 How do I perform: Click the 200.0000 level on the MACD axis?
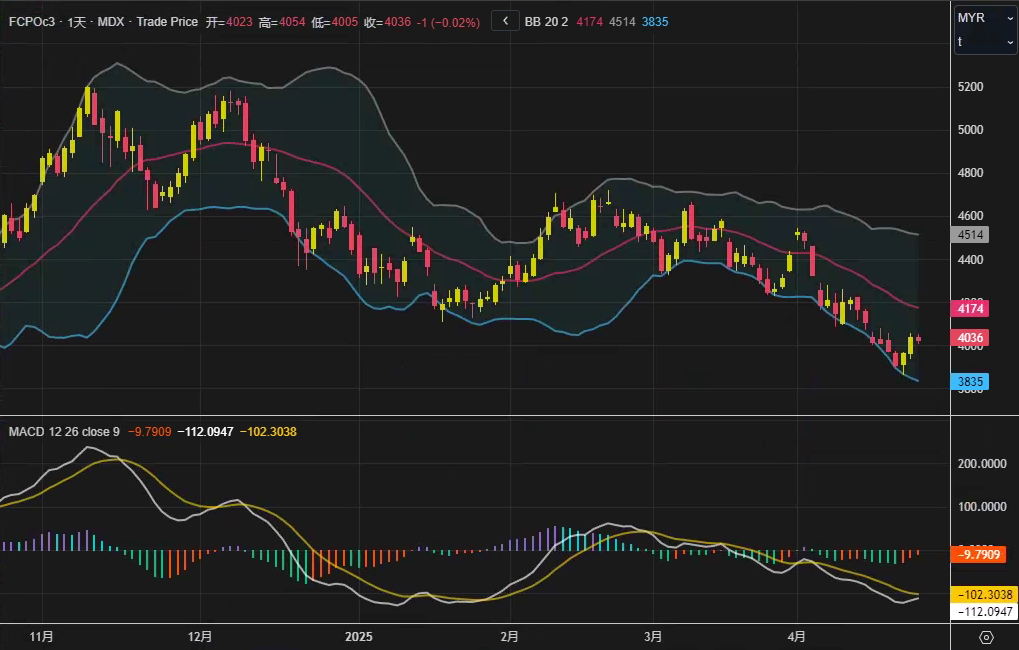[x=981, y=464]
